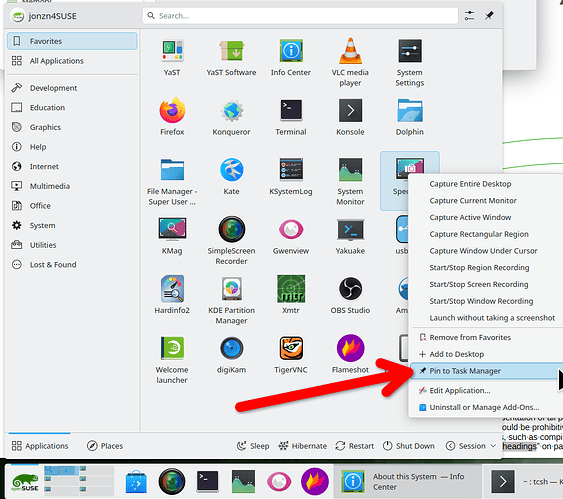563x499 pixels.
Task: Select Uninstall or Manage Add-Ons
Action: coord(487,407)
